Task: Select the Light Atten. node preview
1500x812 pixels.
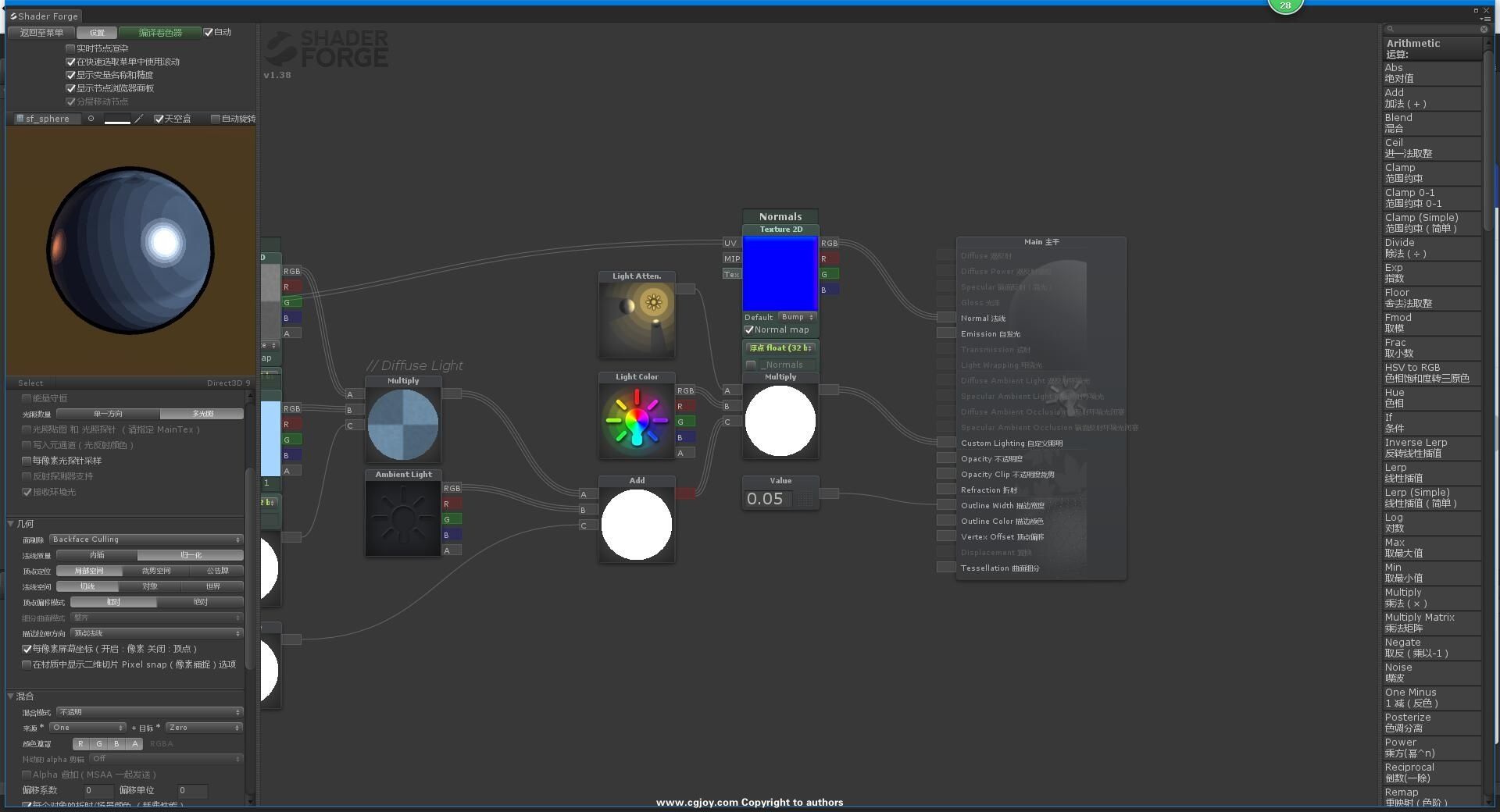Action: [x=637, y=319]
